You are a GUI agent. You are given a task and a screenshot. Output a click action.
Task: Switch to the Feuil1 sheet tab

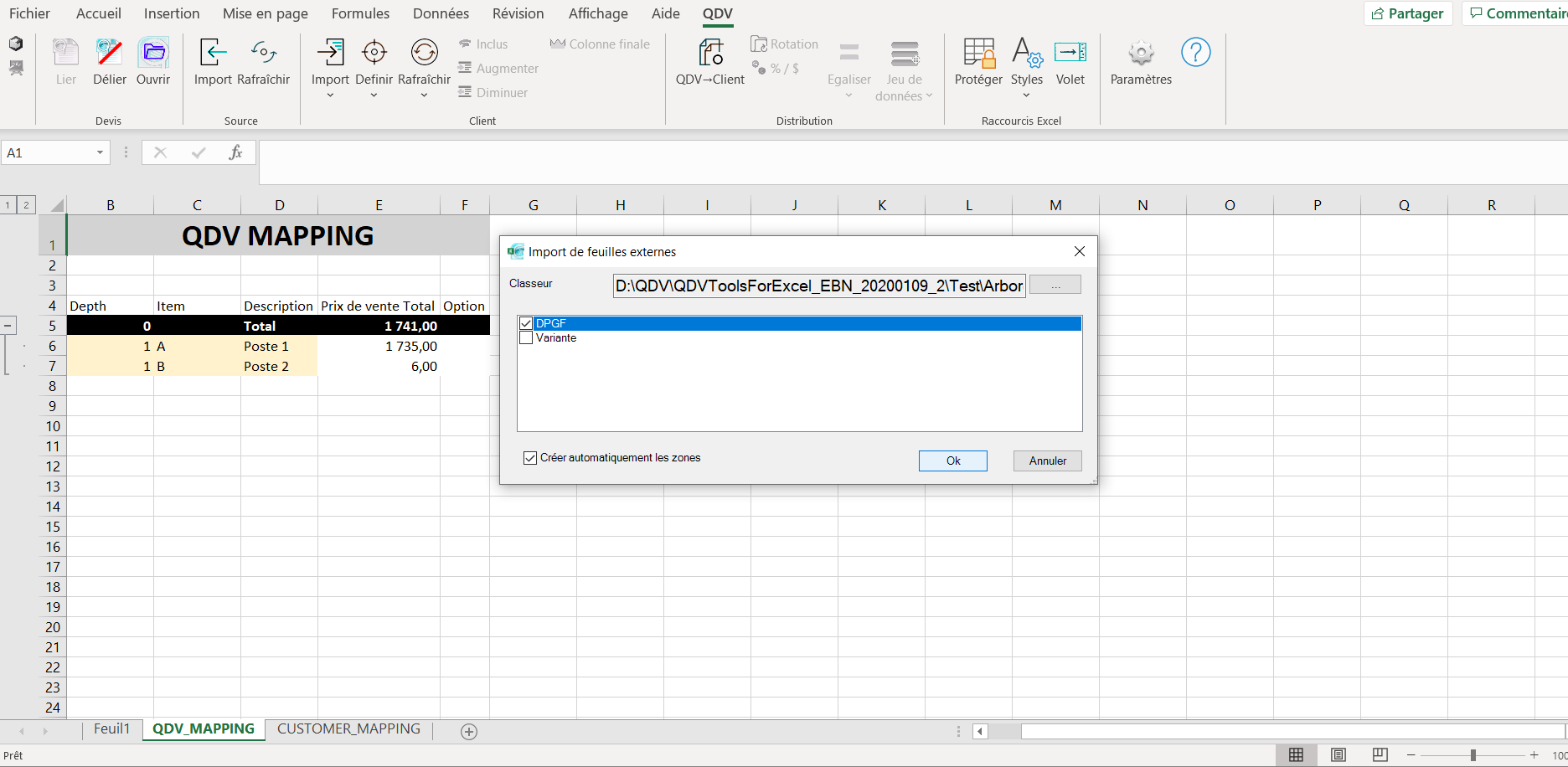(x=111, y=729)
